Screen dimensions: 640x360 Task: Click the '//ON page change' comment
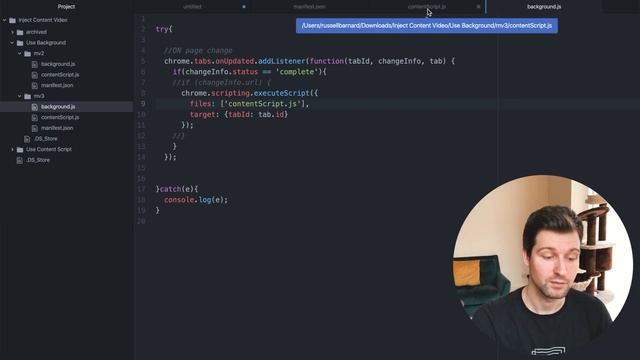point(198,51)
